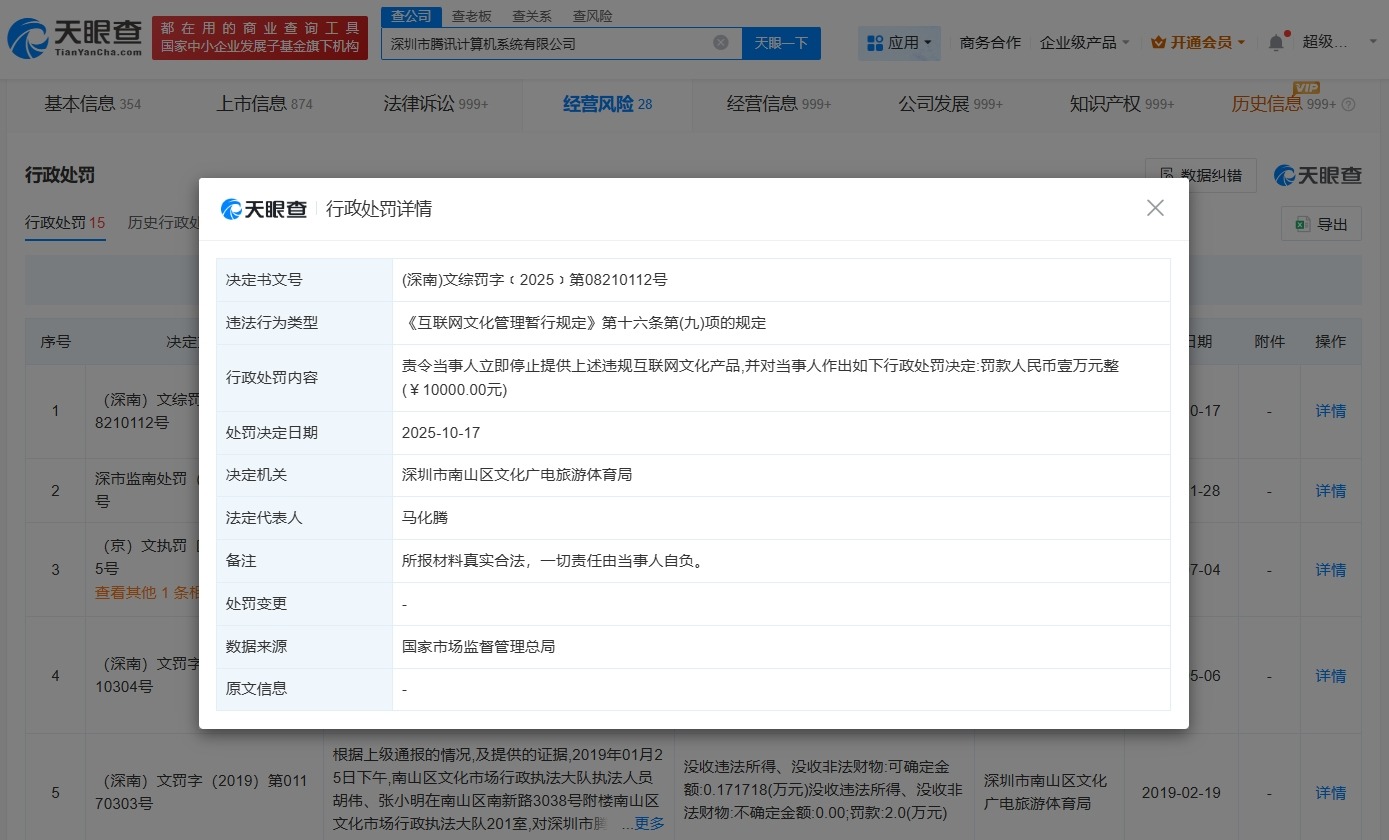This screenshot has height=840, width=1389.
Task: Click the Excel icon on the 导出 button
Action: pos(1303,223)
